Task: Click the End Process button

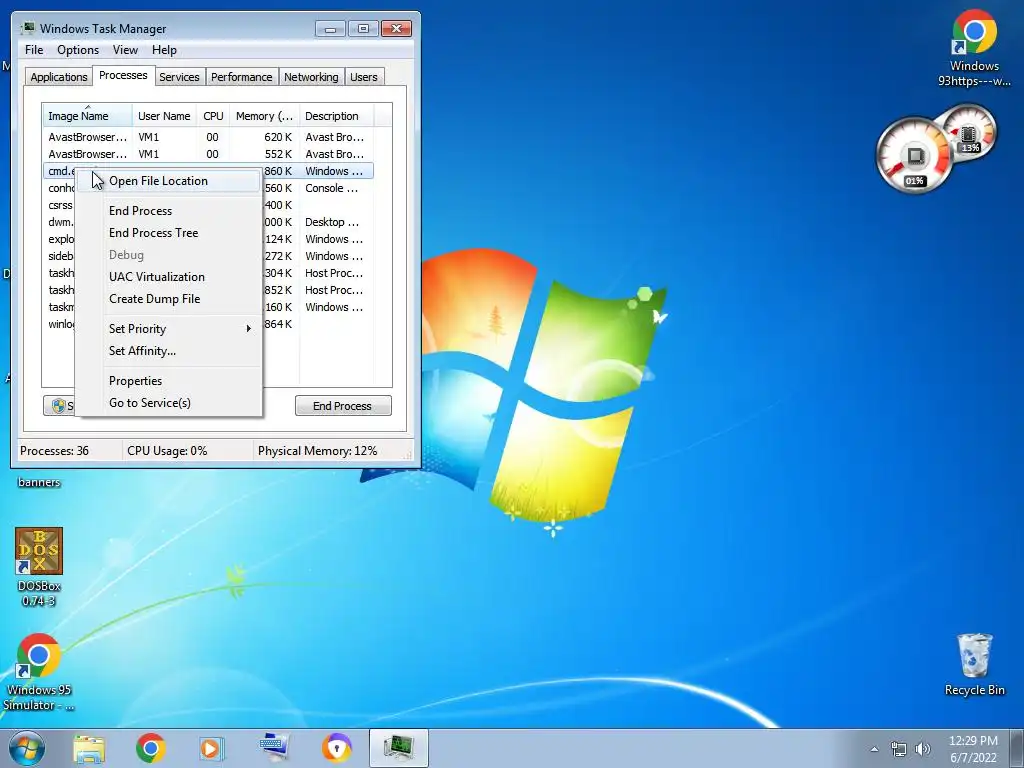Action: click(x=343, y=406)
